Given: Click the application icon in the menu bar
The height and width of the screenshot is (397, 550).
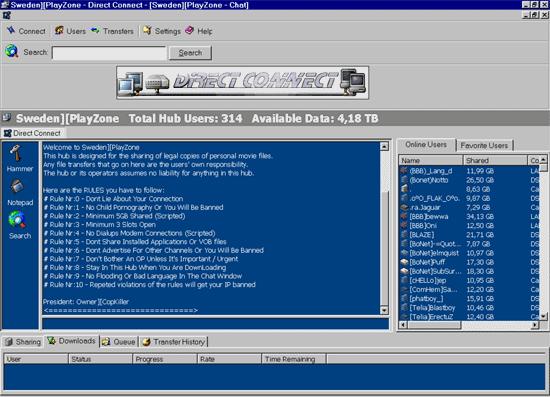Looking at the screenshot, I should tap(7, 15).
